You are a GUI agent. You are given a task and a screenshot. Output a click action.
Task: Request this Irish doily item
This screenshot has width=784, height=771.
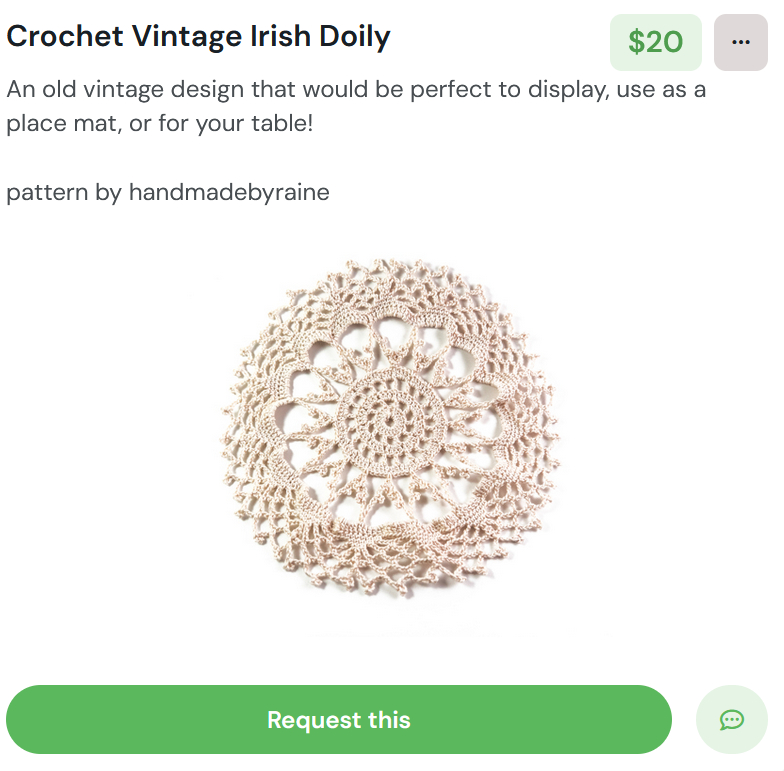point(338,719)
